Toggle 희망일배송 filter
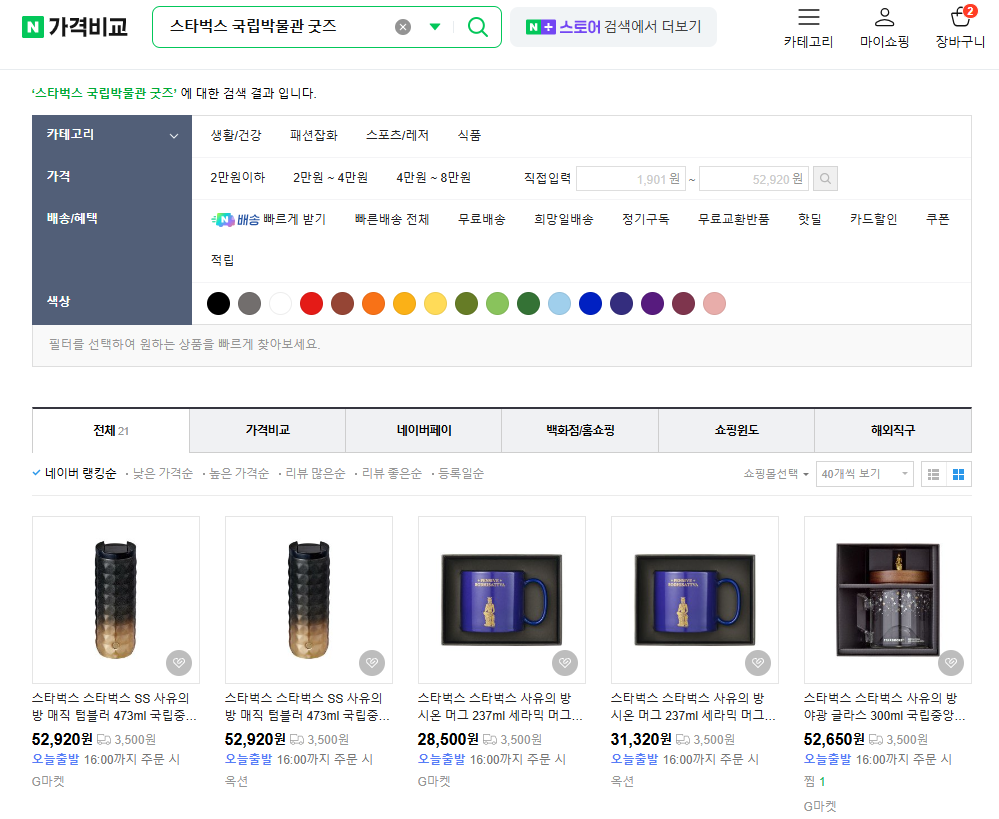The image size is (999, 819). pyautogui.click(x=564, y=219)
